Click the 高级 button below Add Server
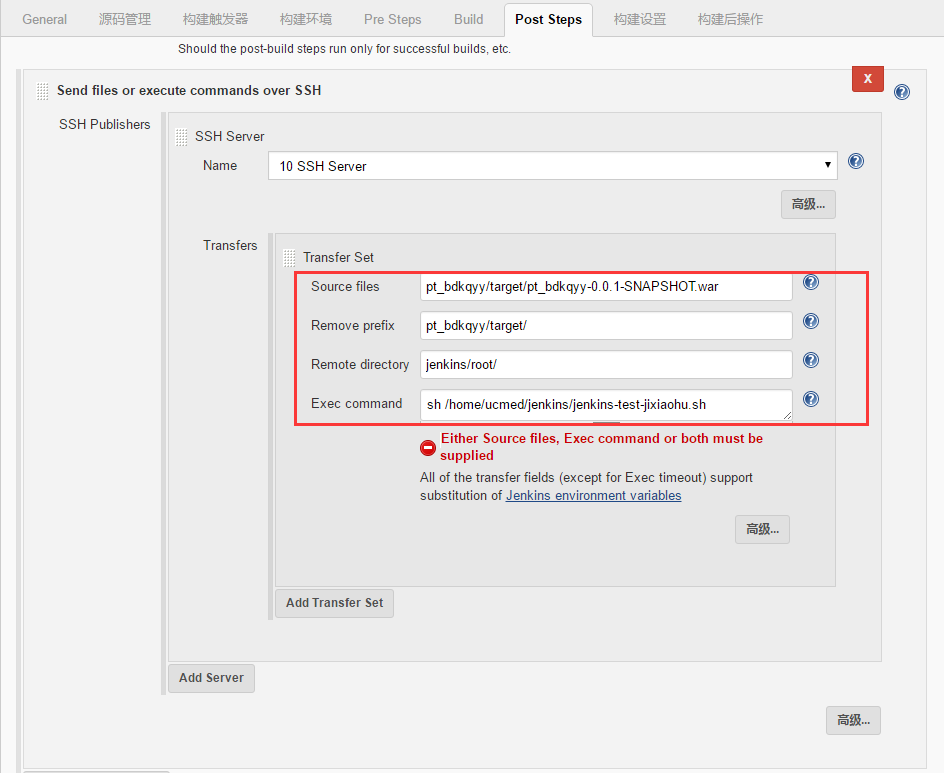Screen dimensions: 944x773 pos(853,720)
